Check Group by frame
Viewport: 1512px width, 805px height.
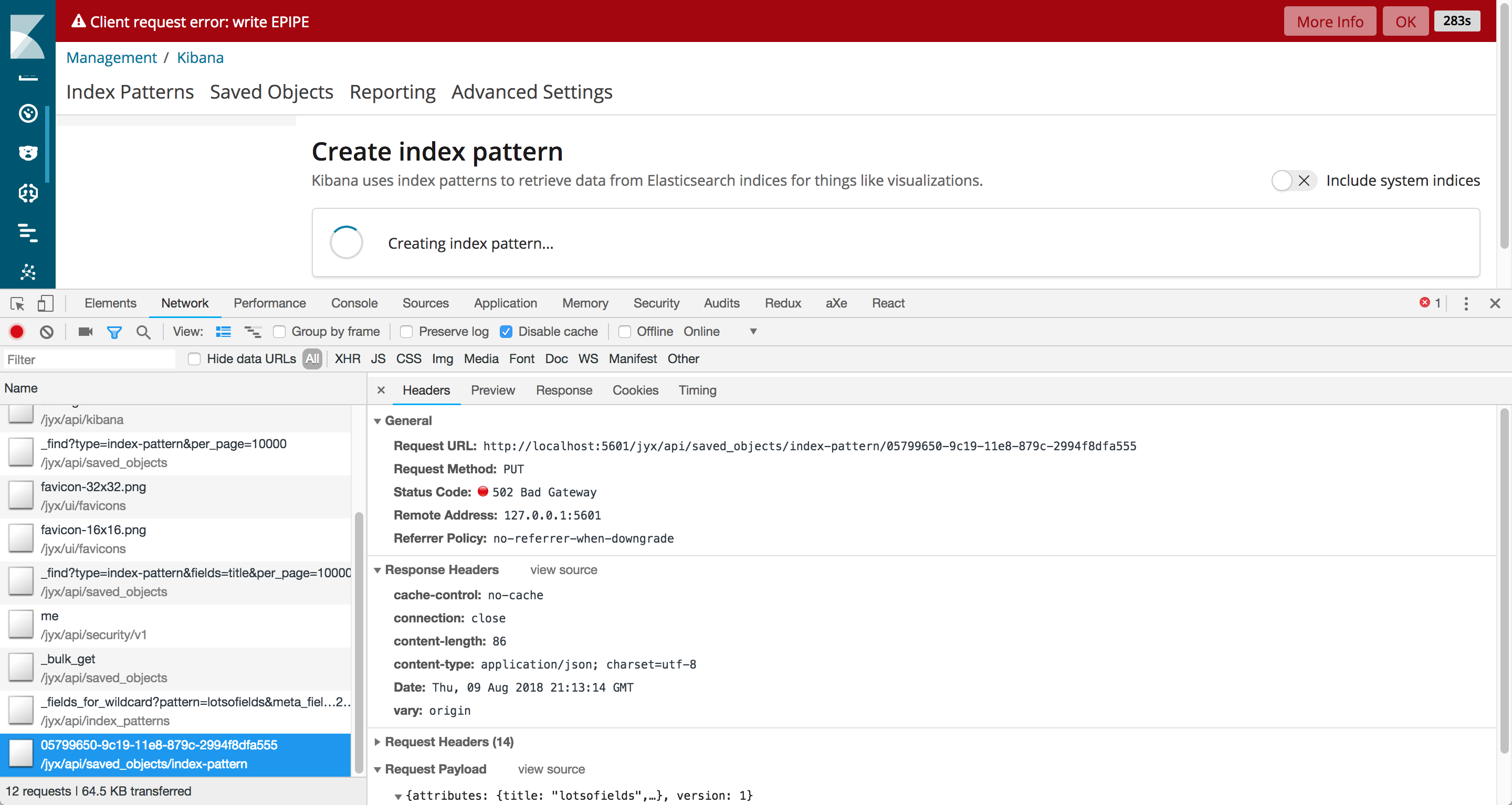click(x=280, y=332)
